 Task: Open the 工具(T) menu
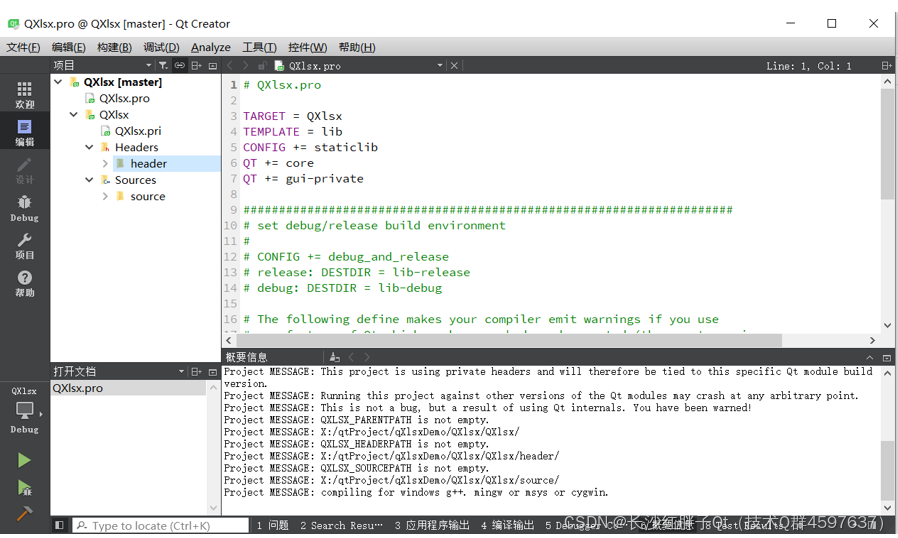[259, 48]
